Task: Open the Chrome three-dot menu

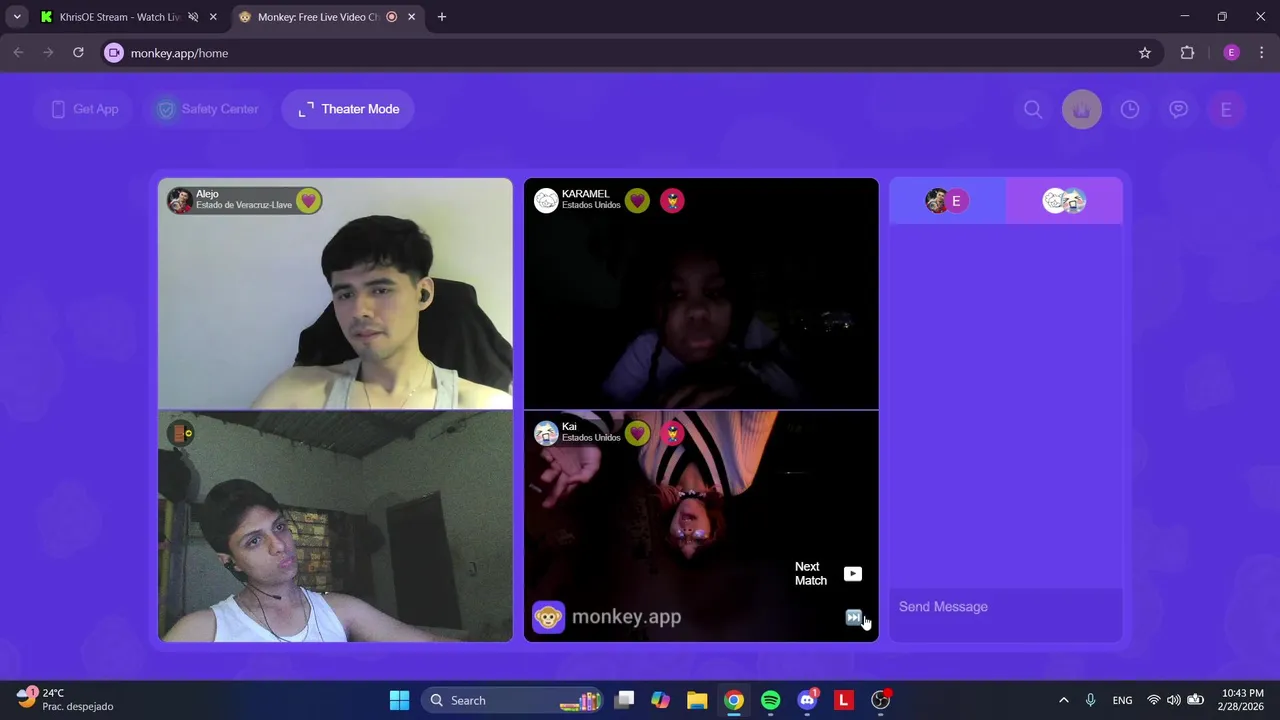Action: pos(1261,53)
